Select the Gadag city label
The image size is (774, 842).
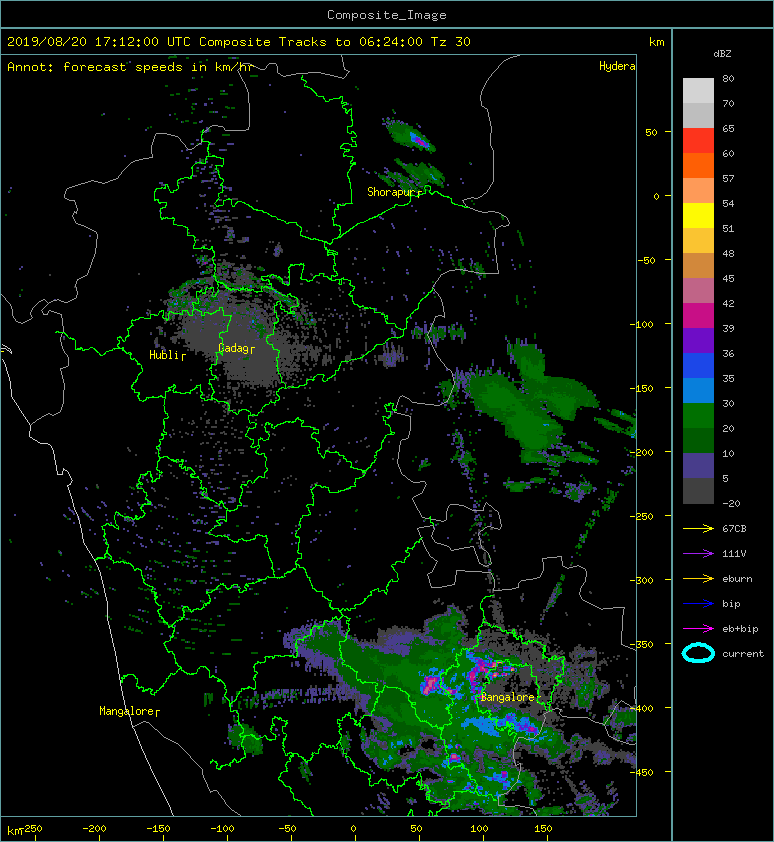(233, 349)
